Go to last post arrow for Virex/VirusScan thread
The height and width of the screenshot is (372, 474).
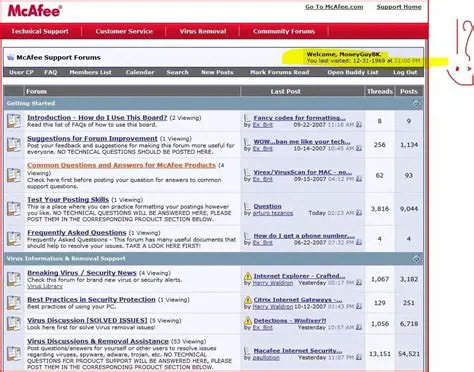tap(359, 179)
